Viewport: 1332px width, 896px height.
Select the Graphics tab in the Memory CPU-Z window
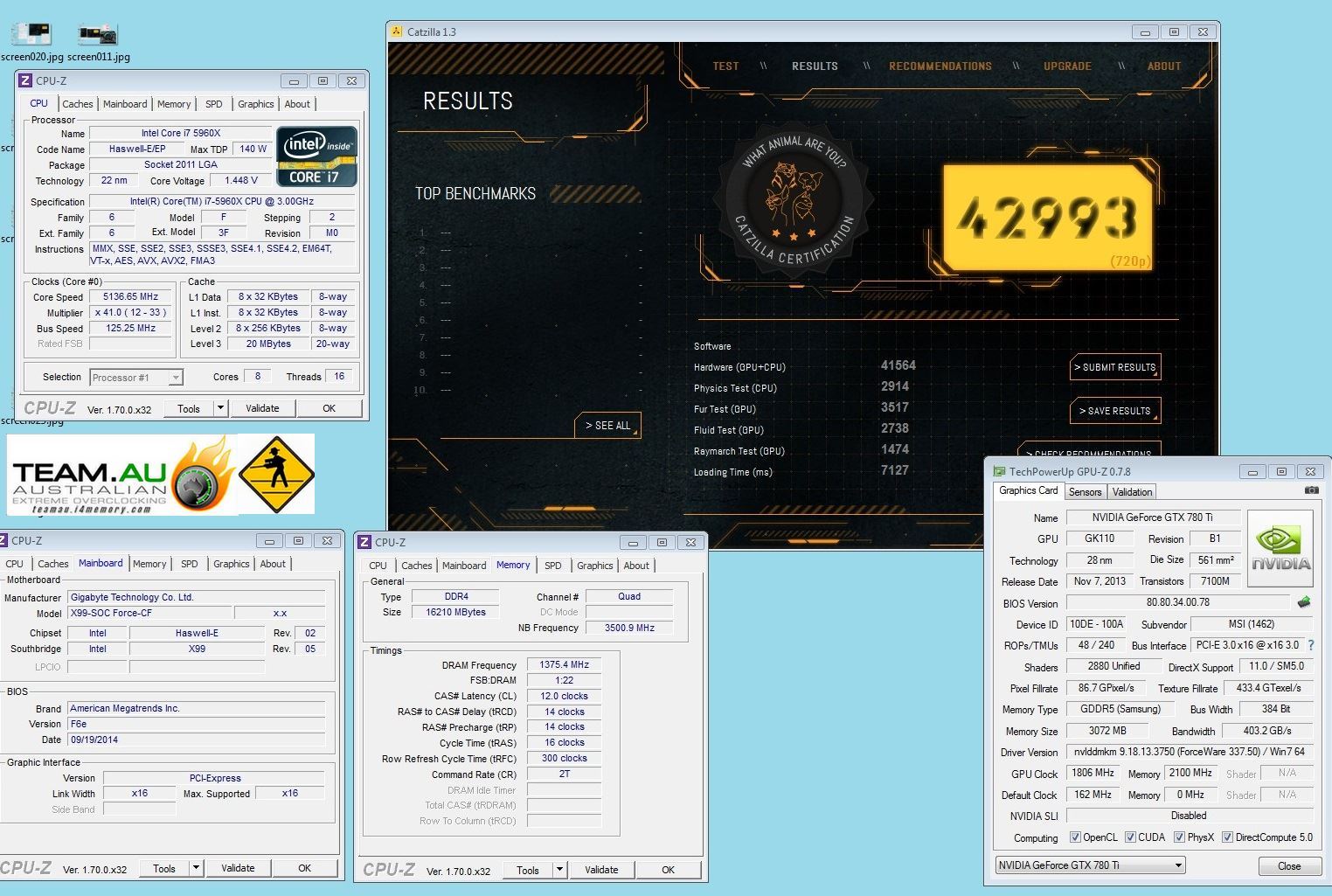tap(594, 566)
